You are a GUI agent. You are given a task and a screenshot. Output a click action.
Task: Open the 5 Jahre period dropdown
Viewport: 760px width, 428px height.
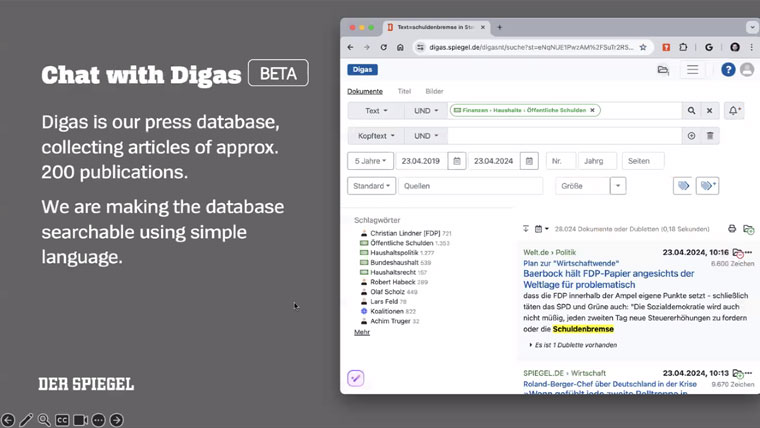pos(370,161)
